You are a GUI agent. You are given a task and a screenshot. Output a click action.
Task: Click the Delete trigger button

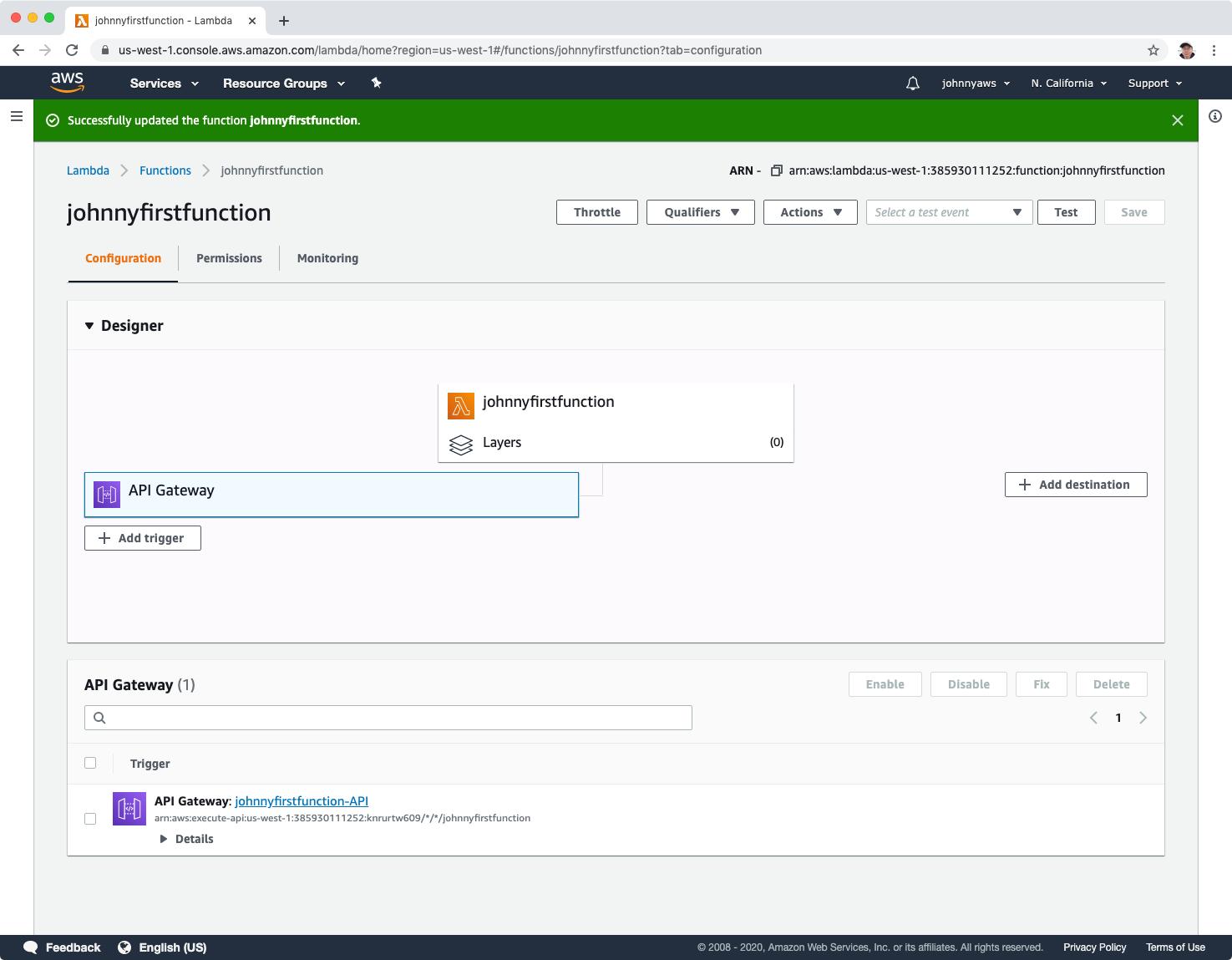tap(1112, 684)
